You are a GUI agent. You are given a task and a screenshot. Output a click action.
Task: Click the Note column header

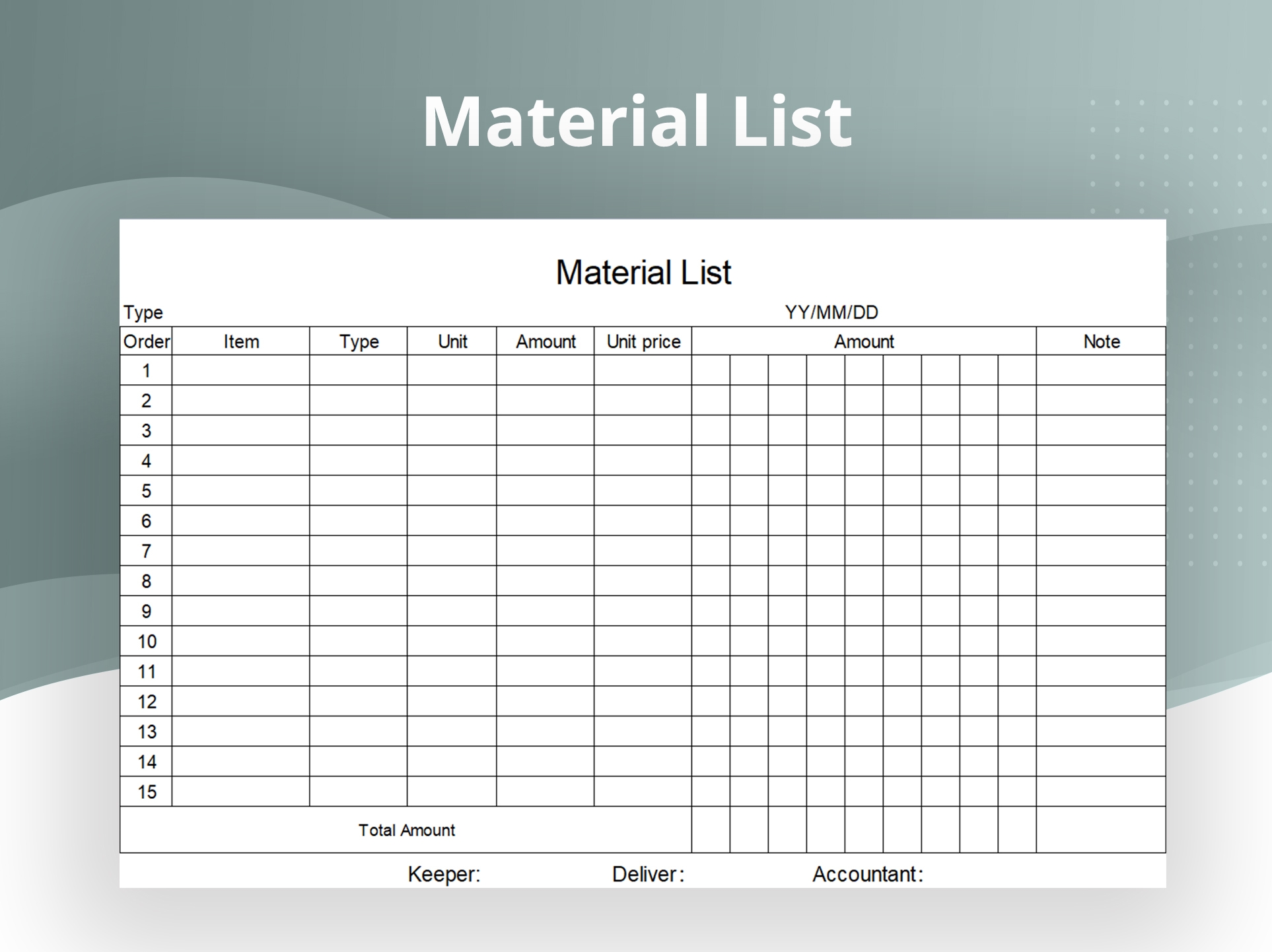(1101, 341)
